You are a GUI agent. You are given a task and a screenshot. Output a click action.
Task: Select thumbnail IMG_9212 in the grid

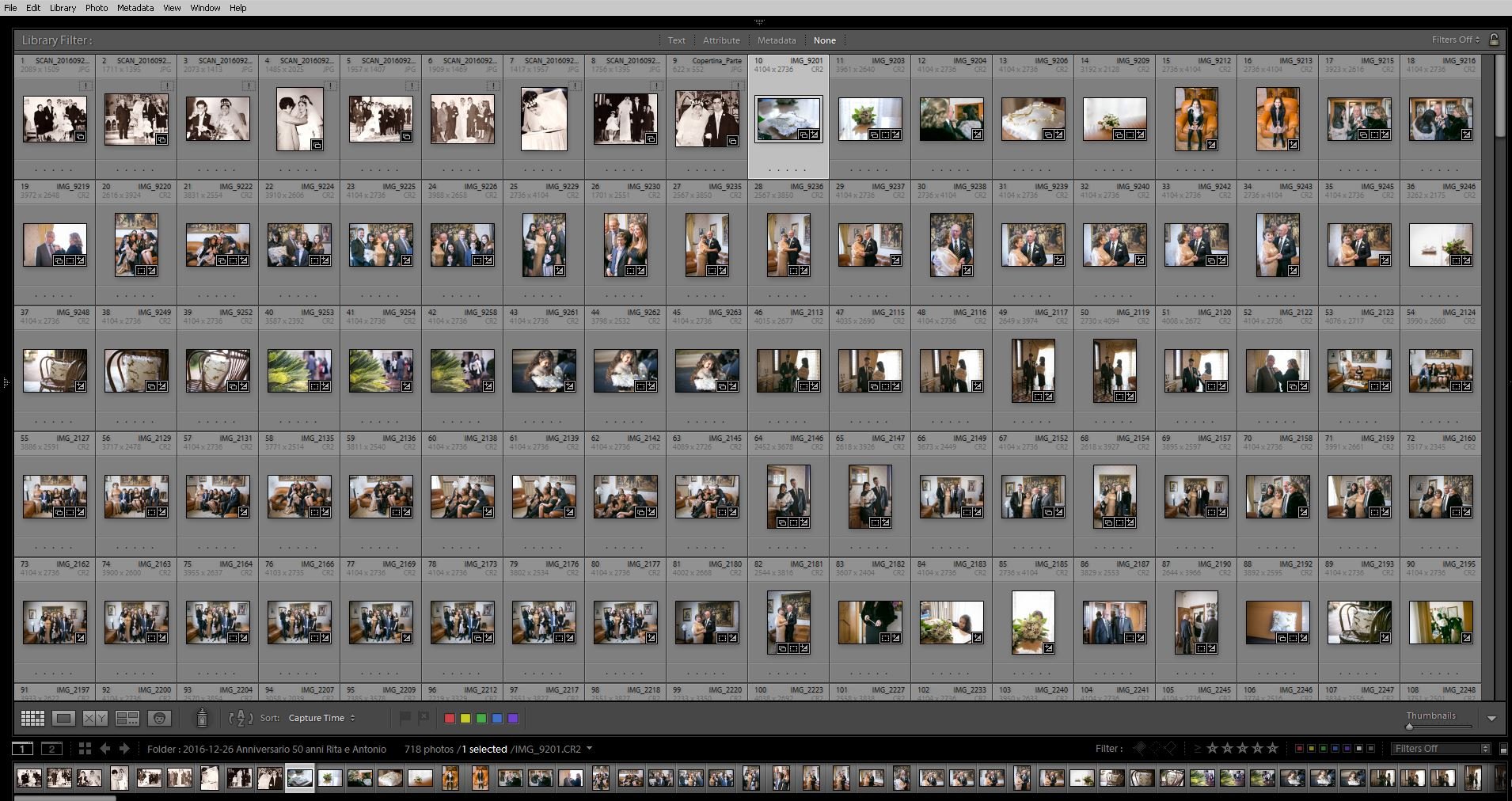[1195, 119]
